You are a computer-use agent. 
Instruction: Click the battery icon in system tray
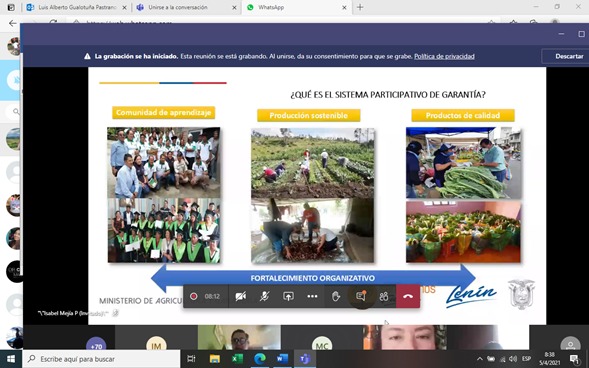(x=491, y=359)
